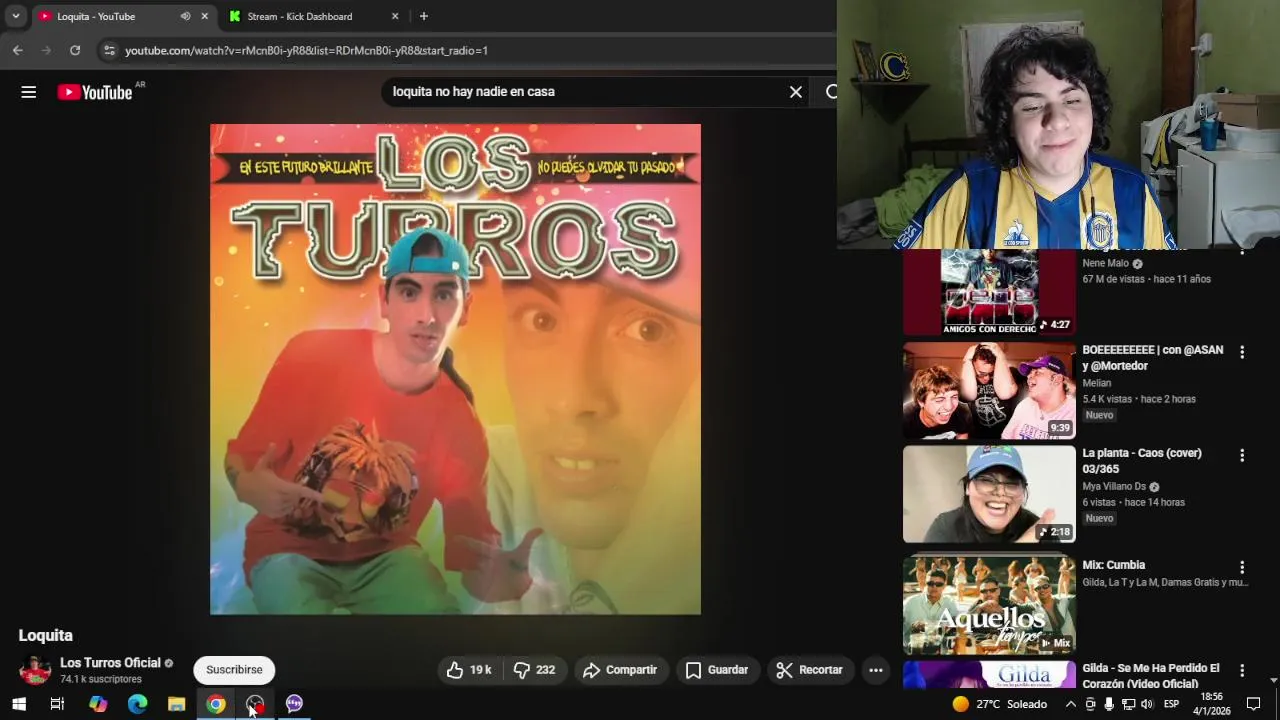This screenshot has width=1280, height=720.
Task: Go to YouTube home via logo
Action: coord(95,92)
